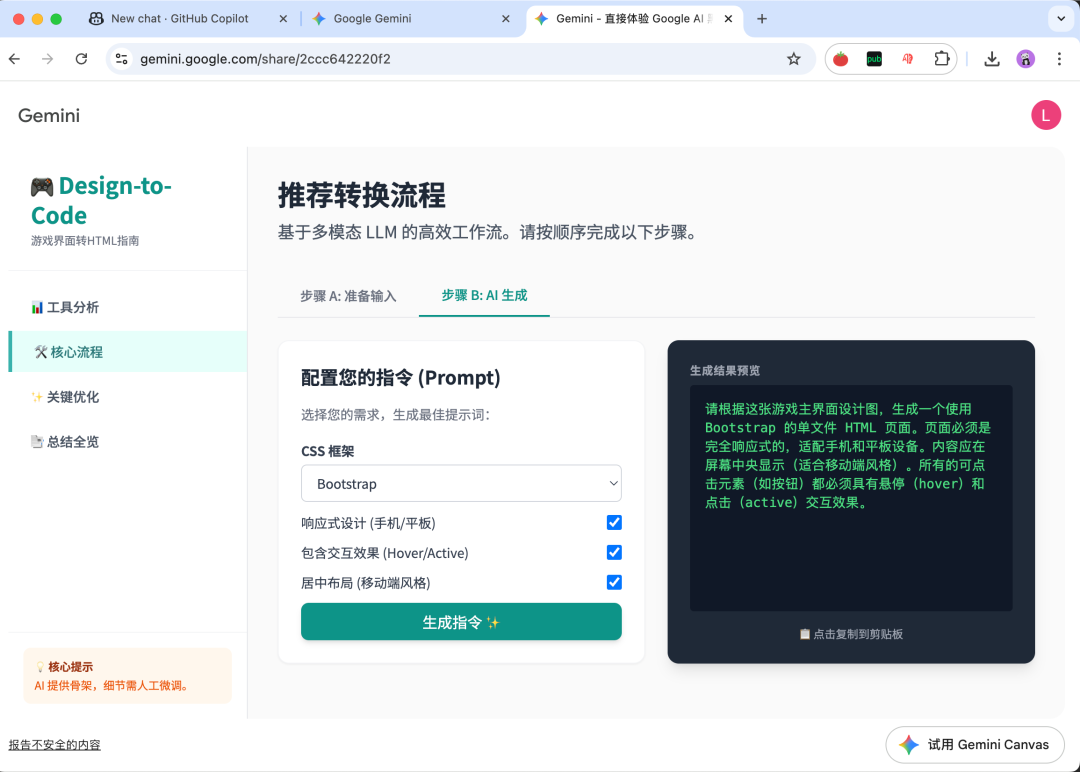
Task: Open the Extensions puzzle icon
Action: tap(941, 59)
